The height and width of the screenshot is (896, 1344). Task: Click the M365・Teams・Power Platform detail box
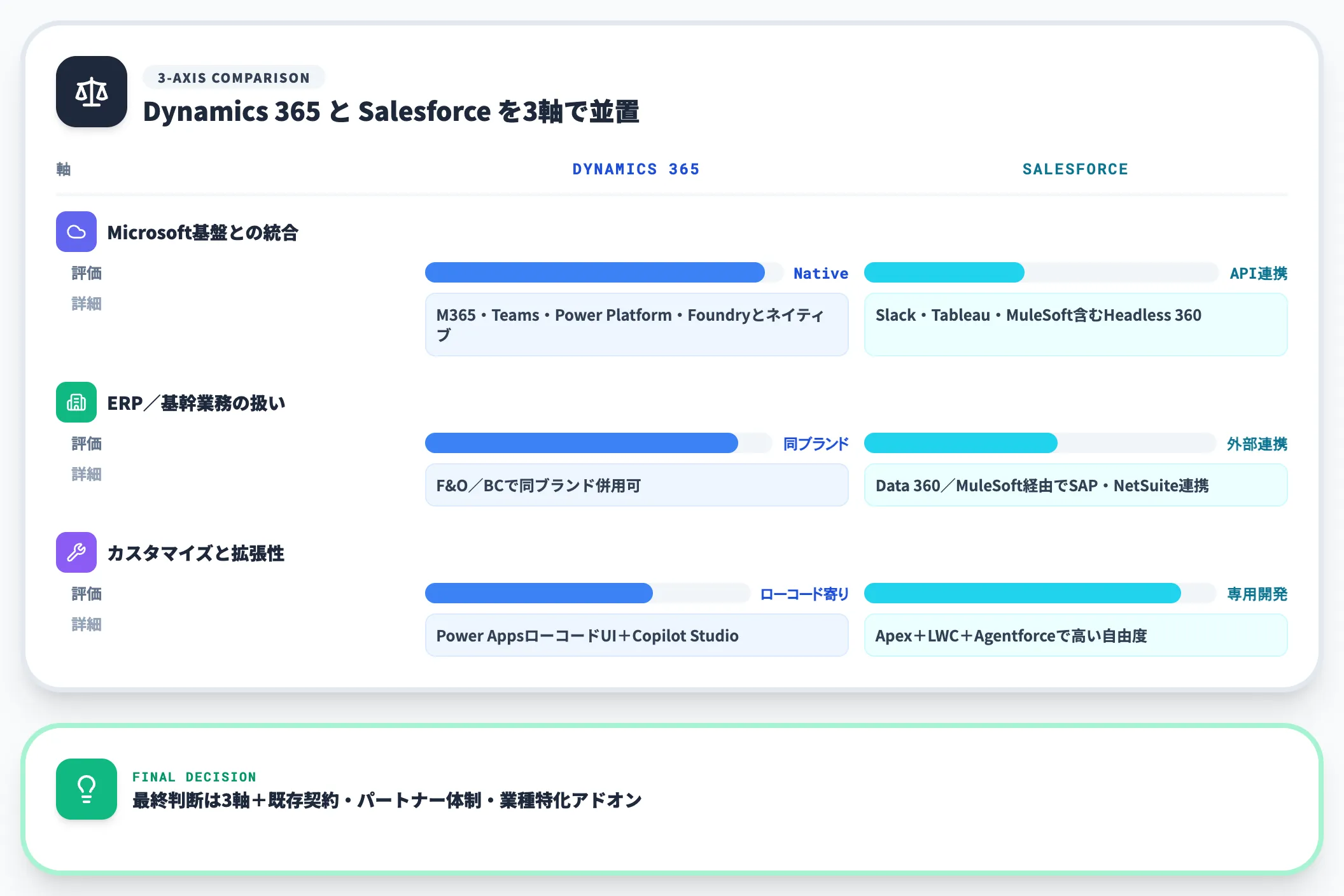636,325
